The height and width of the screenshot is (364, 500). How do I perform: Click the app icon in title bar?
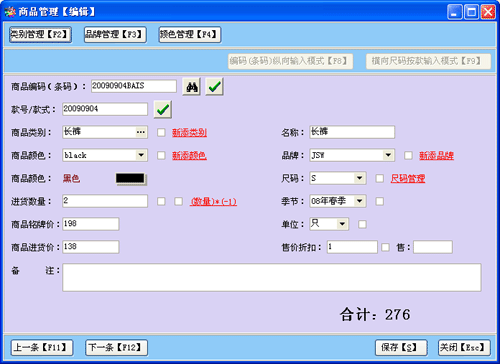point(10,12)
